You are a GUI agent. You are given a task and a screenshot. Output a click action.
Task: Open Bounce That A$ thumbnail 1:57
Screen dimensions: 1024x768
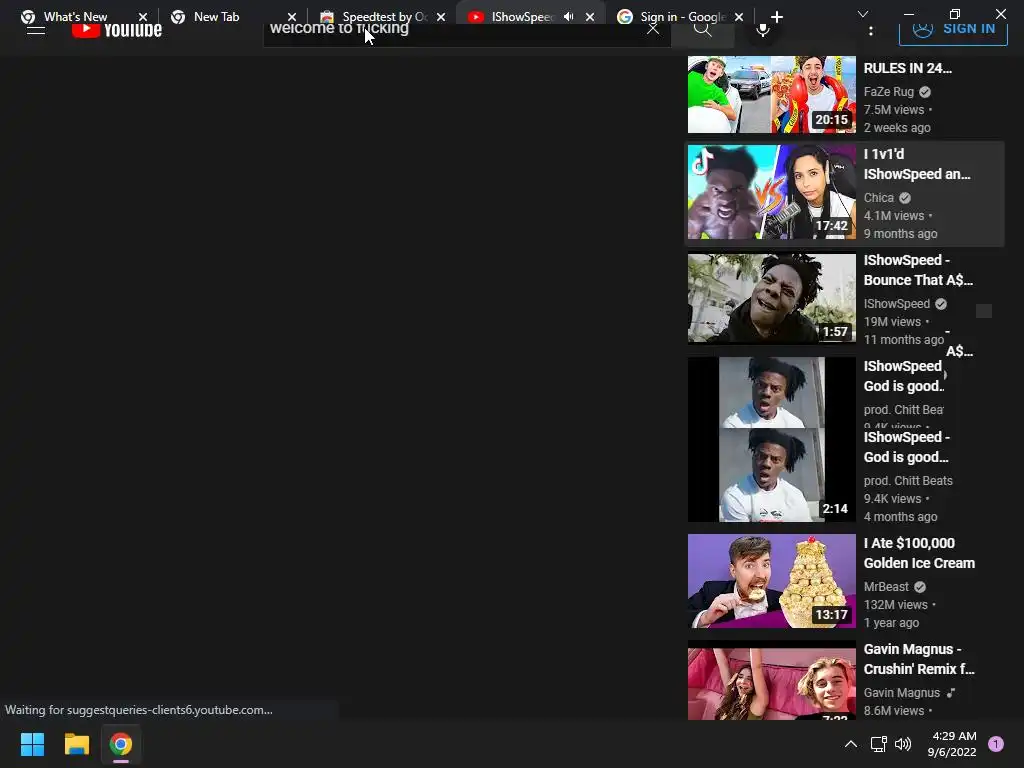771,298
